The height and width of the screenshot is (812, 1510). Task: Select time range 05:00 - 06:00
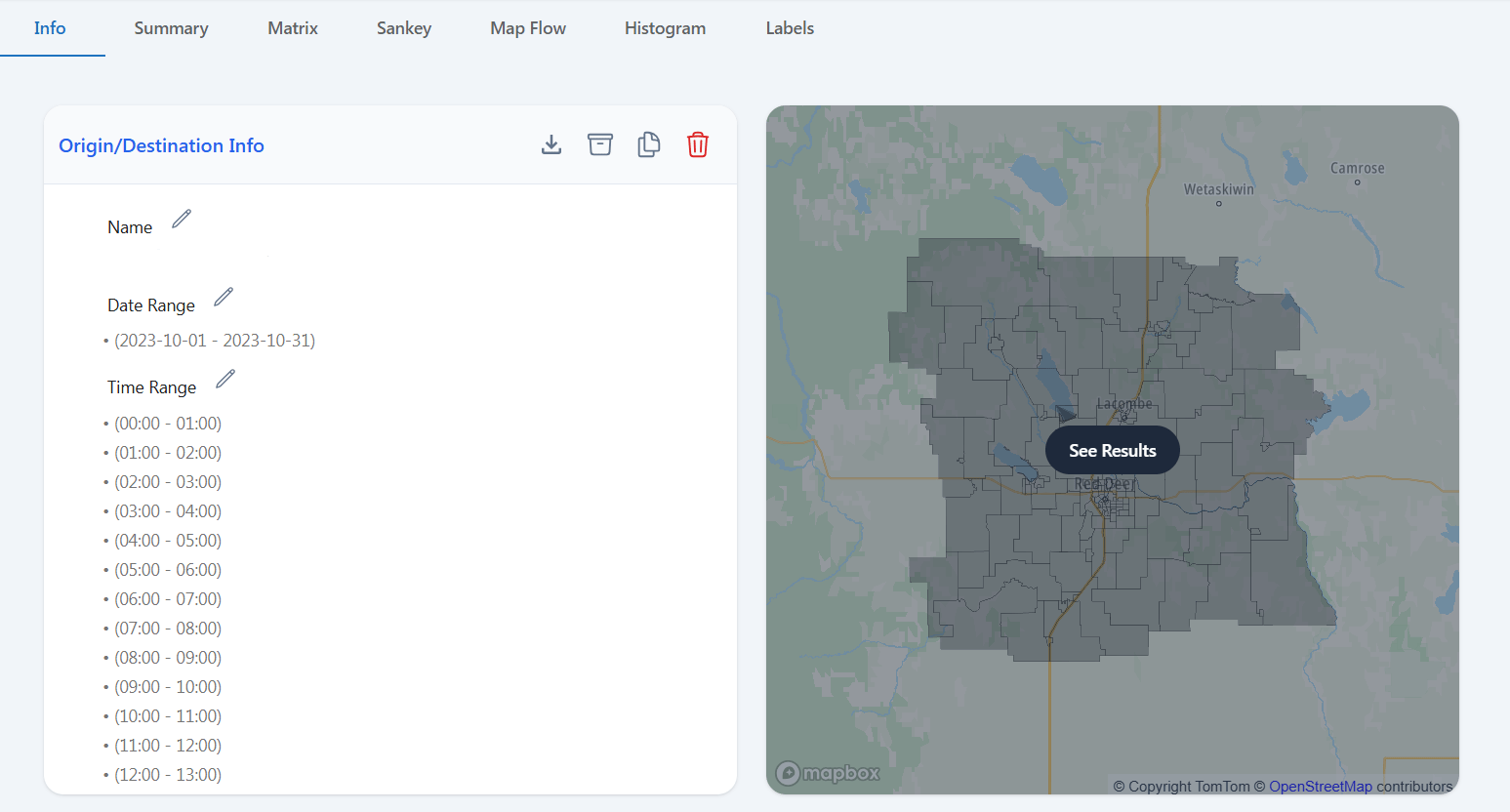click(x=168, y=570)
